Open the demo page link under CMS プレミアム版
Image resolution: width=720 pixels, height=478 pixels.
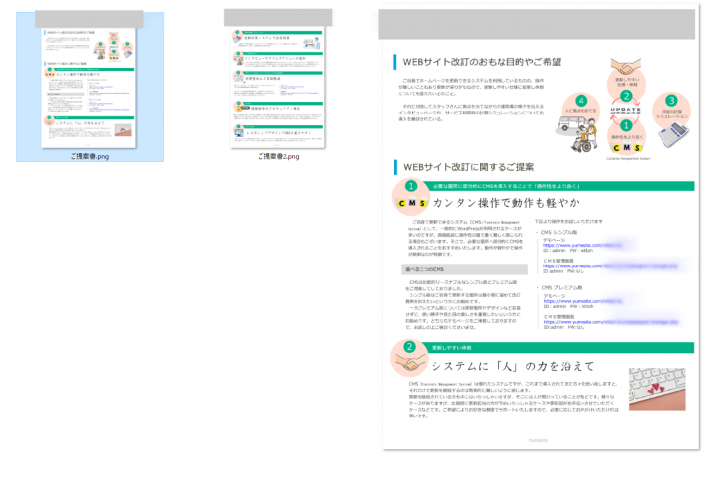583,301
